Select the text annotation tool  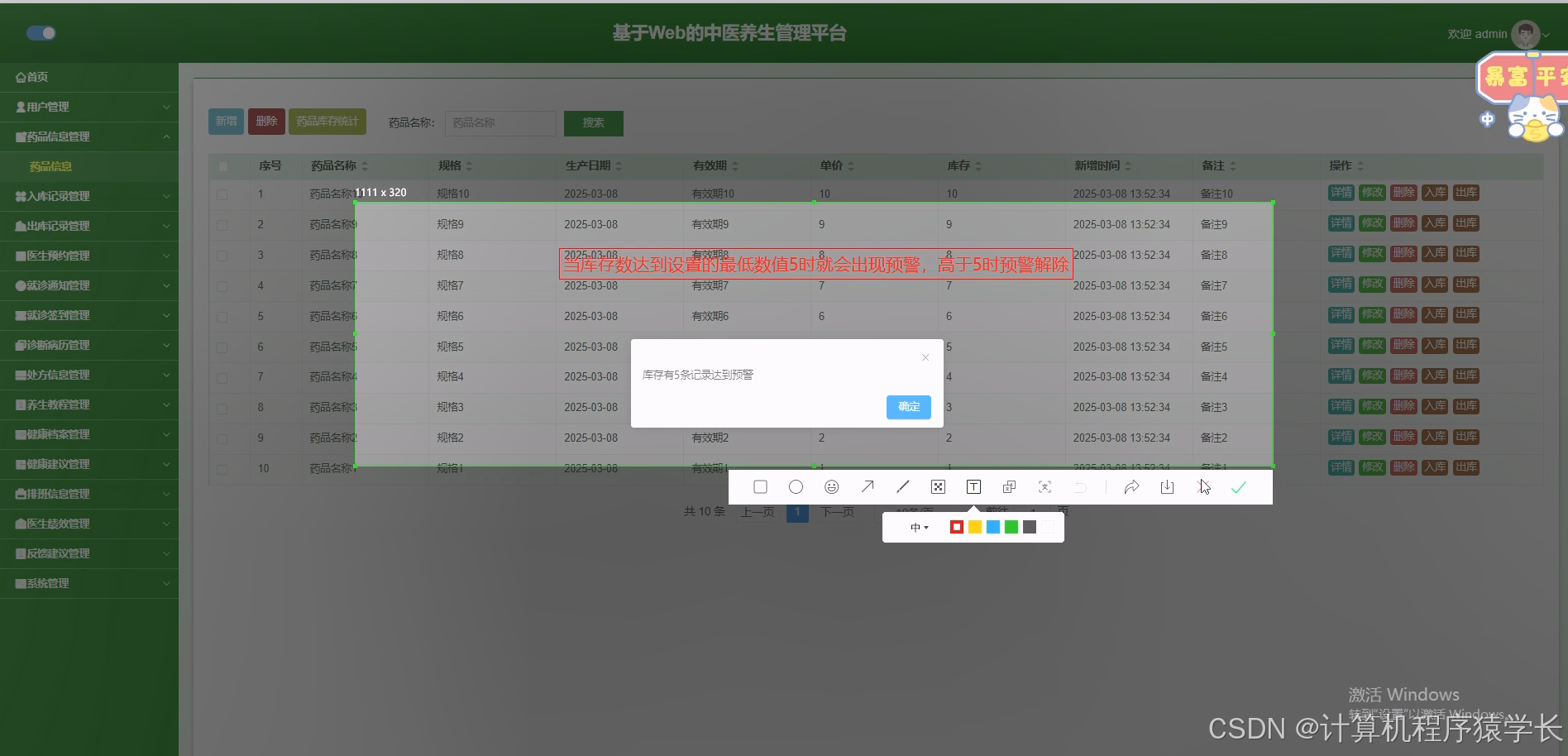coord(973,486)
